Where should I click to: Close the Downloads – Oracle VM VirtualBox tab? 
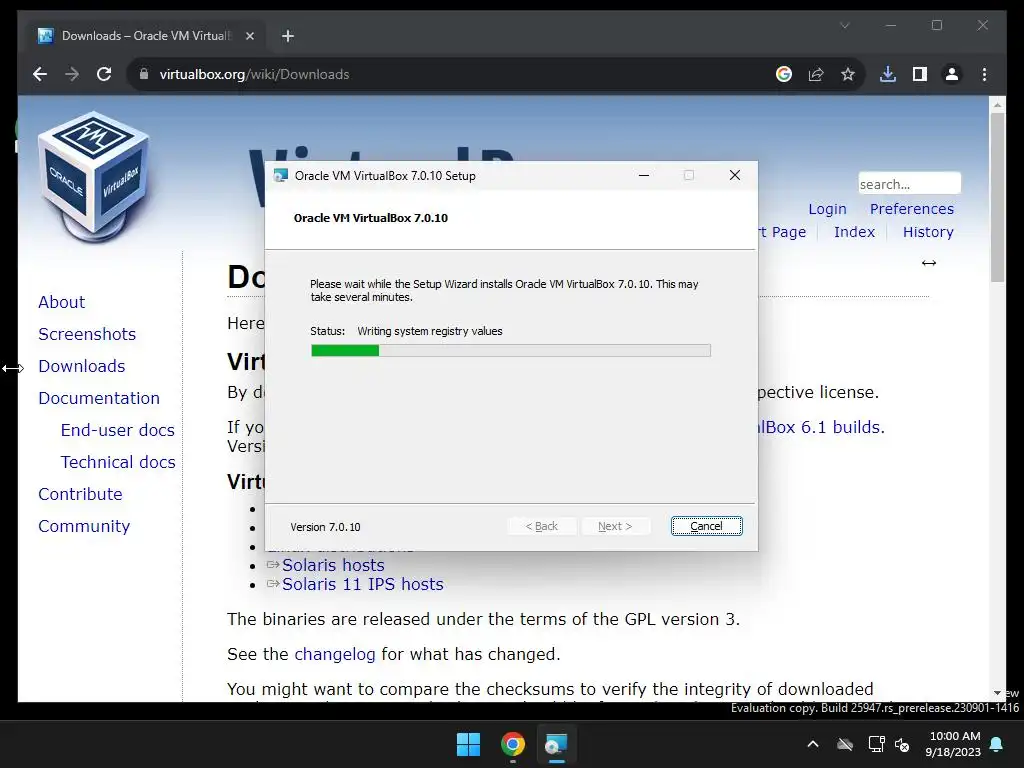tap(249, 36)
